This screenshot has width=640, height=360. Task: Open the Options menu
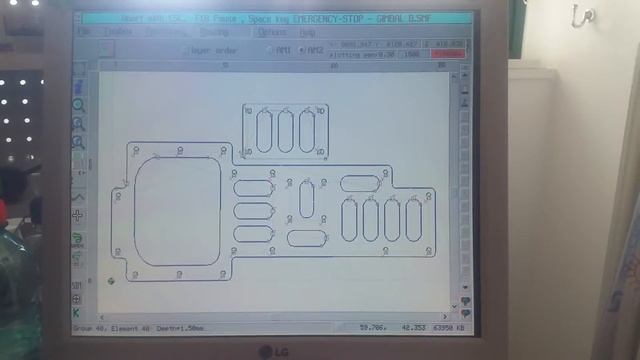[x=272, y=32]
